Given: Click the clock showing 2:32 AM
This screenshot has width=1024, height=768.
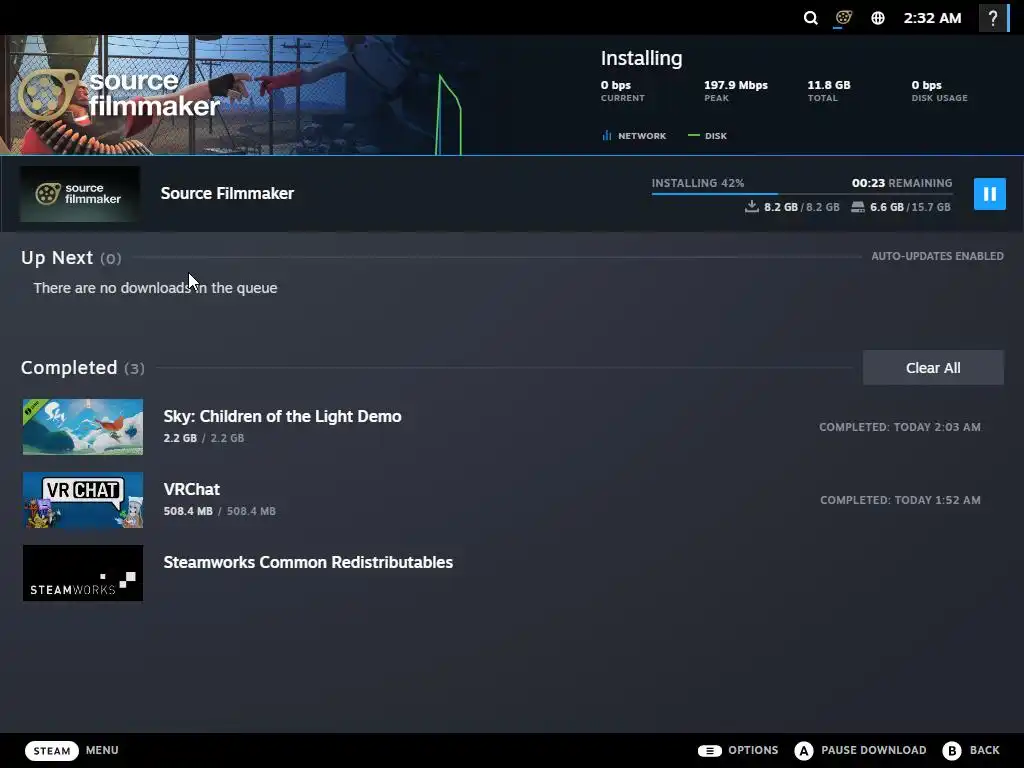Looking at the screenshot, I should [932, 18].
